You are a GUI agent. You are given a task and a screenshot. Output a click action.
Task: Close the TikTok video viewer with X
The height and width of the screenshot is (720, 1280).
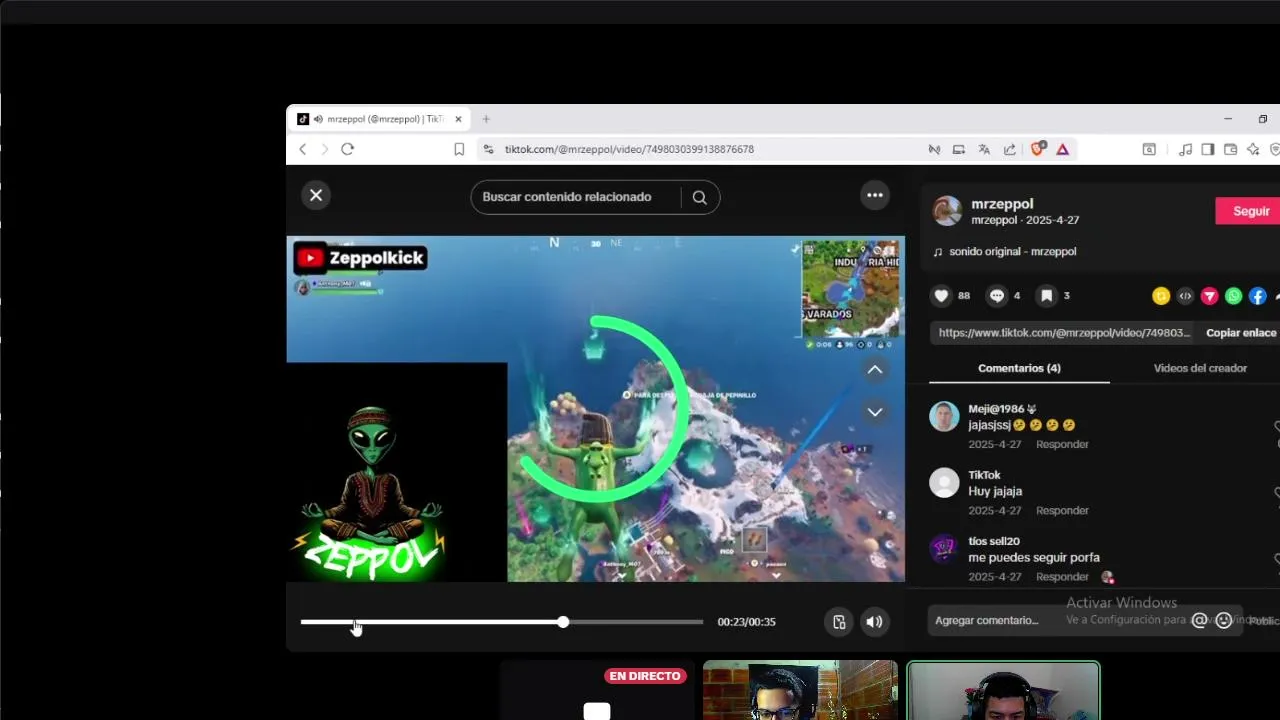tap(316, 195)
